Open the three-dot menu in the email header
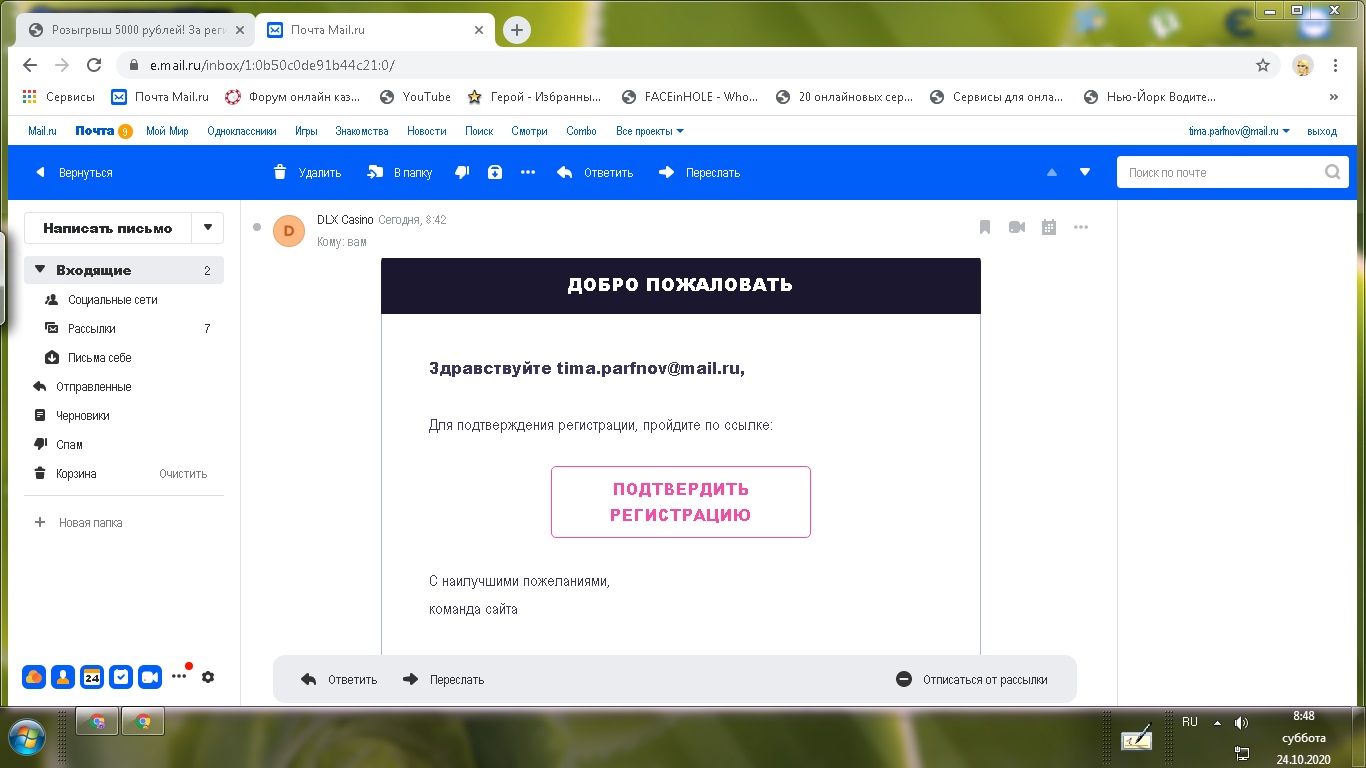Image resolution: width=1366 pixels, height=768 pixels. pyautogui.click(x=1081, y=227)
